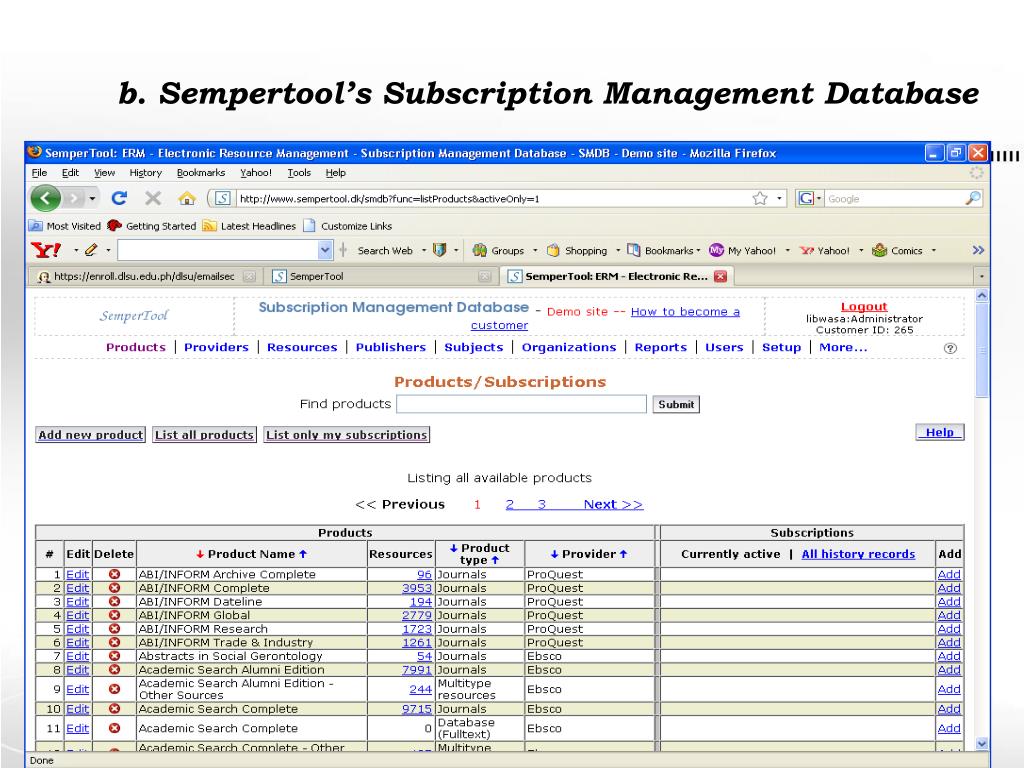1024x768 pixels.
Task: Open back/forward history dropdown arrow
Action: click(93, 198)
